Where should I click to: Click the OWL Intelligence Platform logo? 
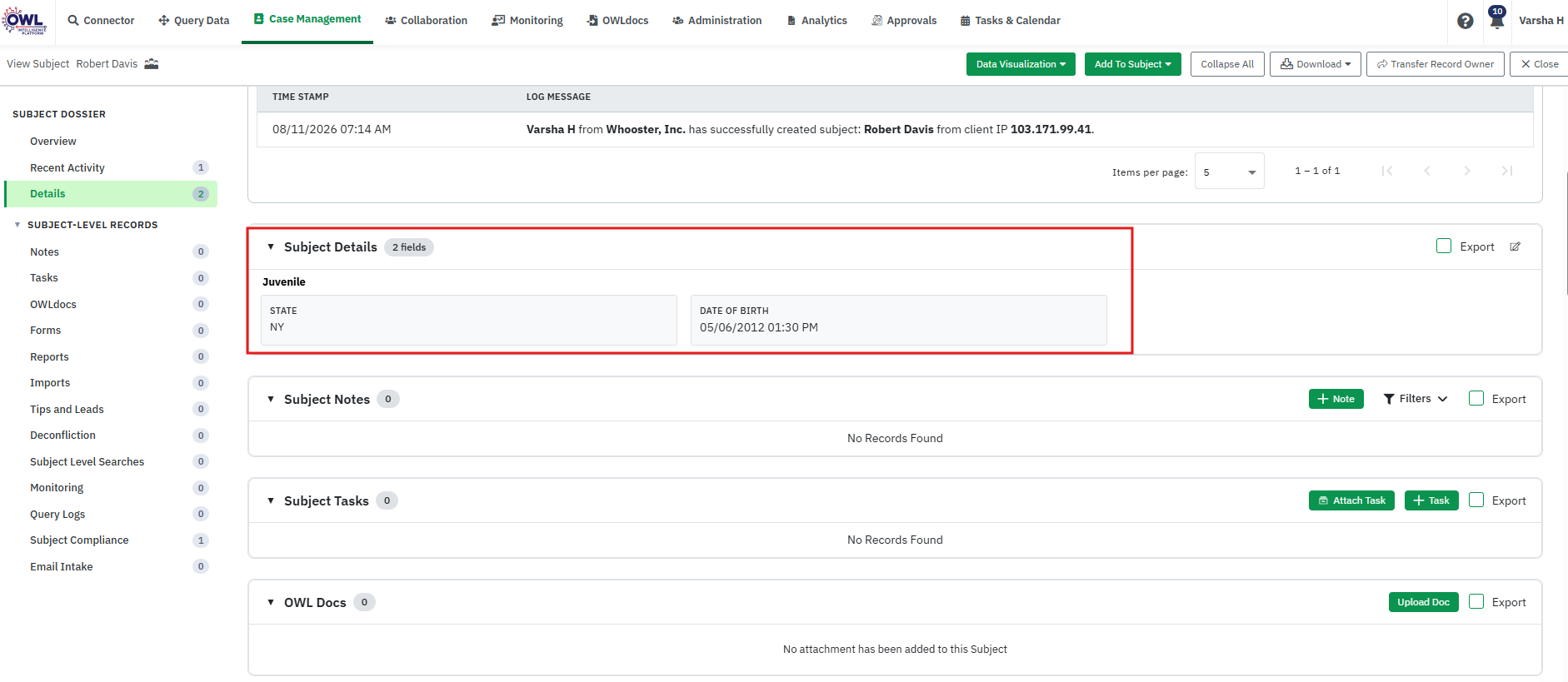(x=24, y=20)
